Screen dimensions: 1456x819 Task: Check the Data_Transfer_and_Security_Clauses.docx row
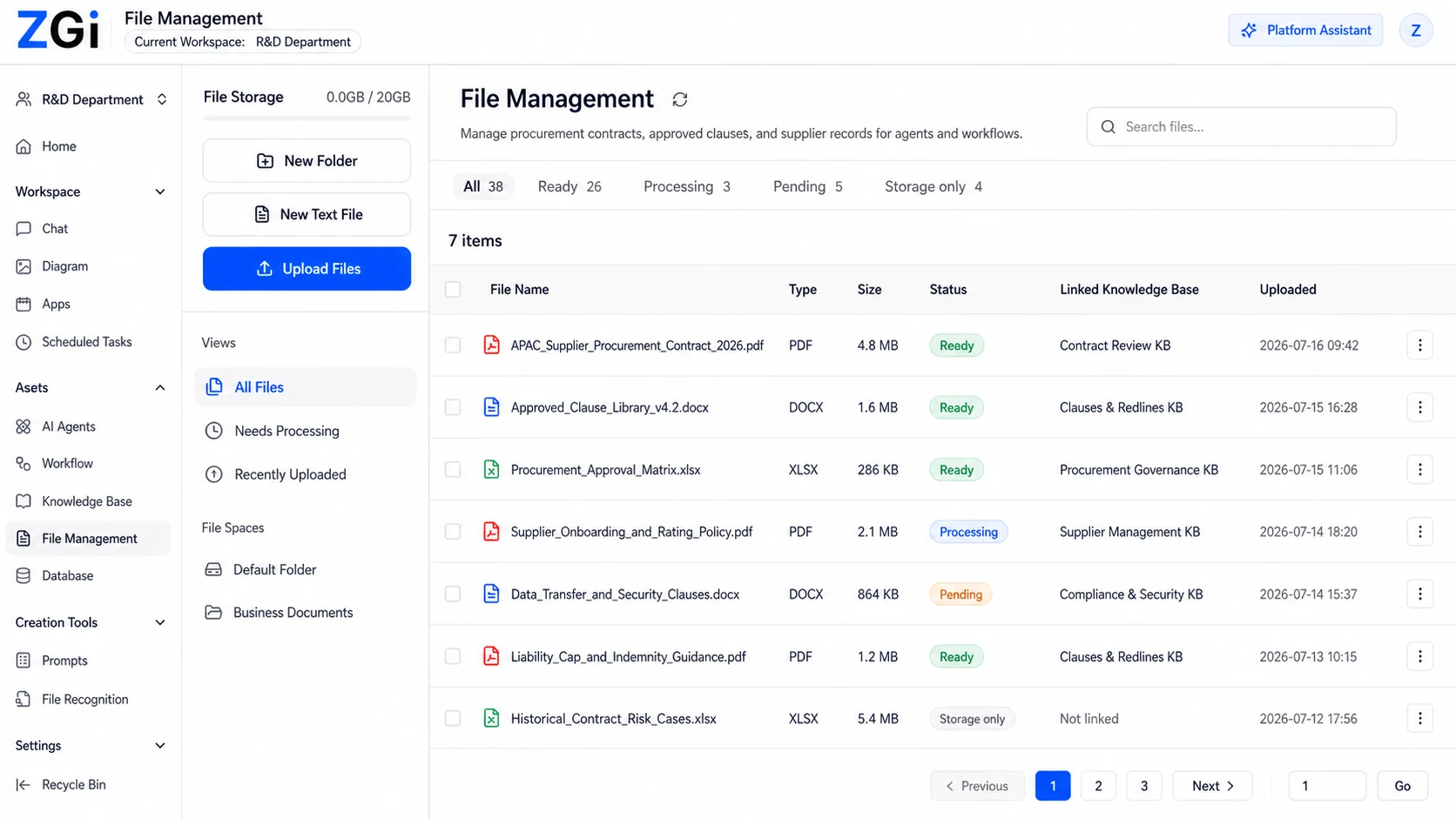tap(453, 594)
